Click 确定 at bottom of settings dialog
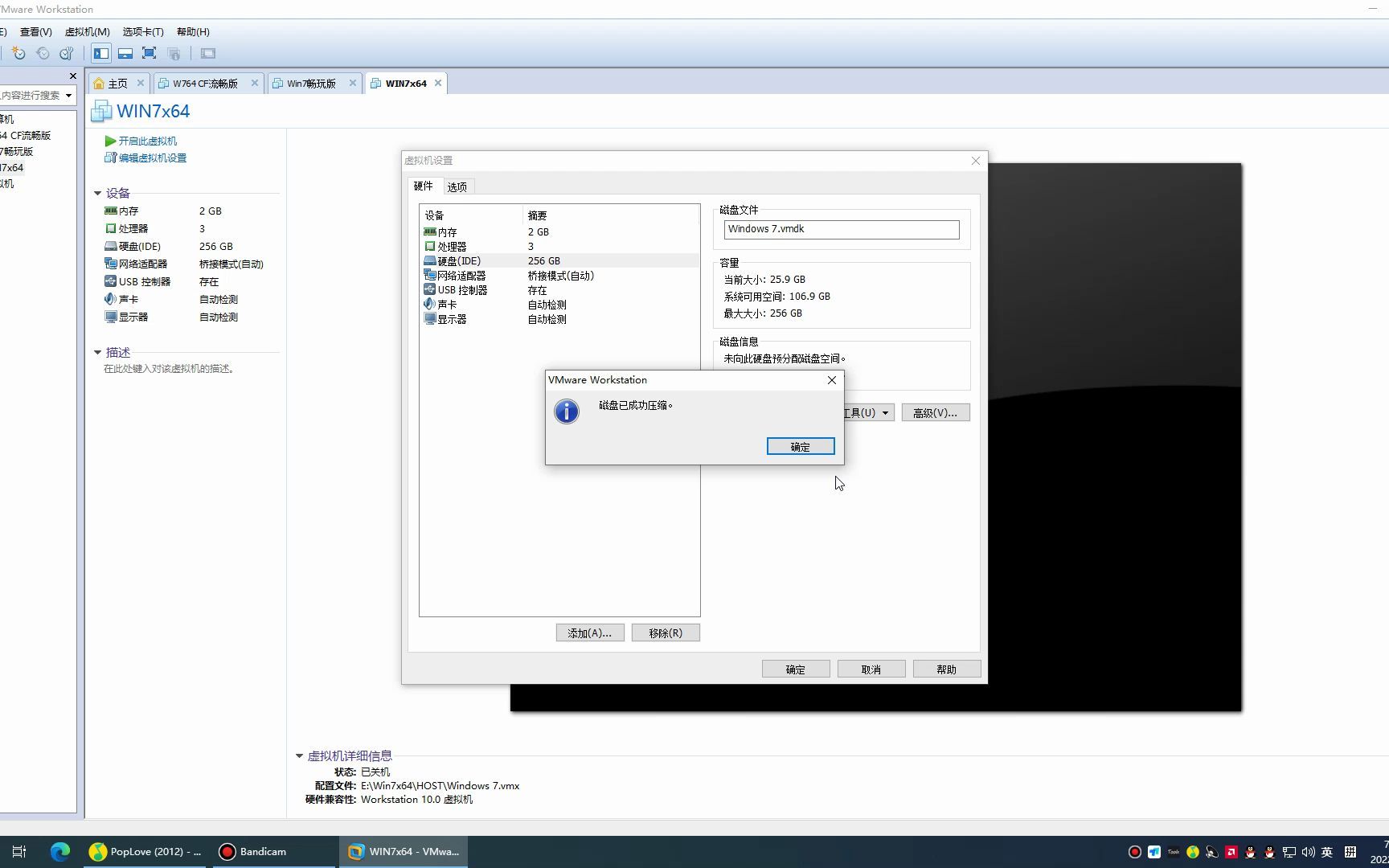Screen dimensions: 1389x868 [x=796, y=669]
